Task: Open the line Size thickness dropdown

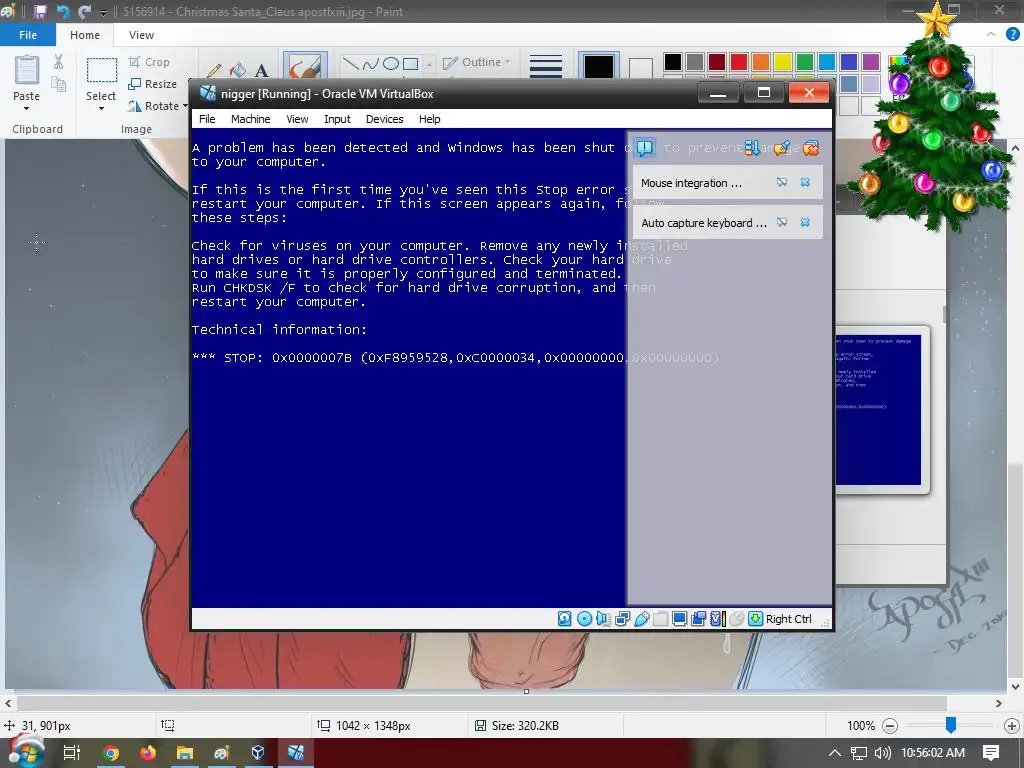Action: pos(546,65)
